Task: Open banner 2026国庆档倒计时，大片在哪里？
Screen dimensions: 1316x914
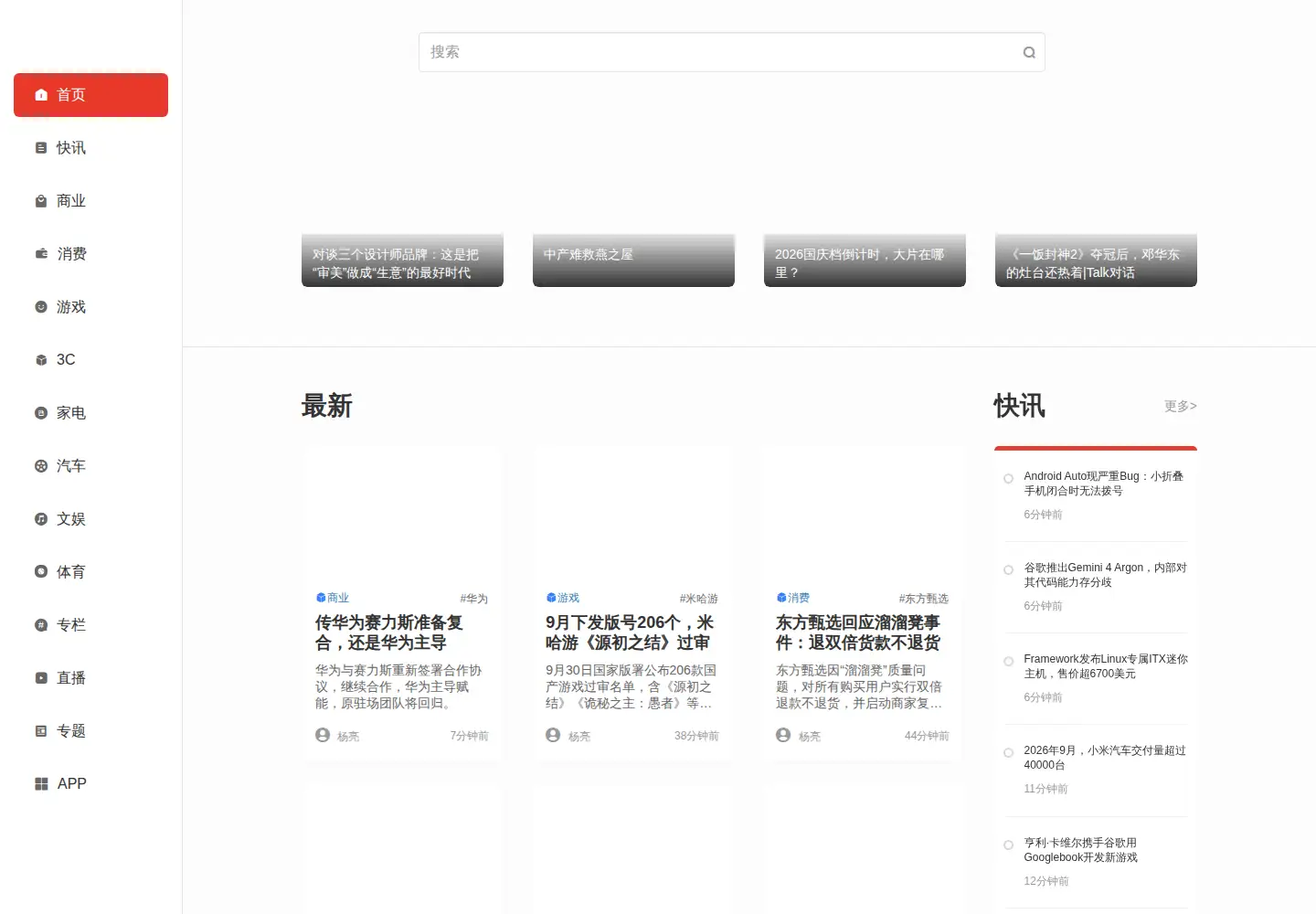Action: 865,260
